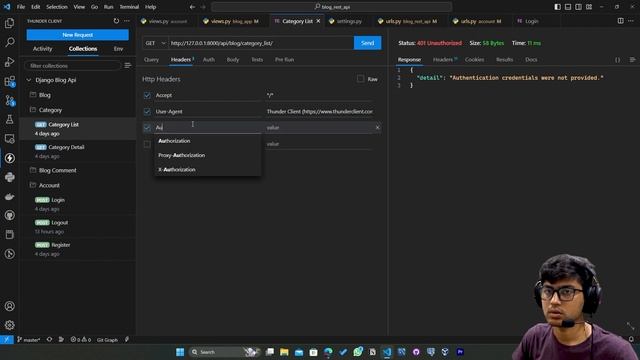Image resolution: width=640 pixels, height=360 pixels.
Task: Open the Manage gear settings
Action: pyautogui.click(x=9, y=325)
